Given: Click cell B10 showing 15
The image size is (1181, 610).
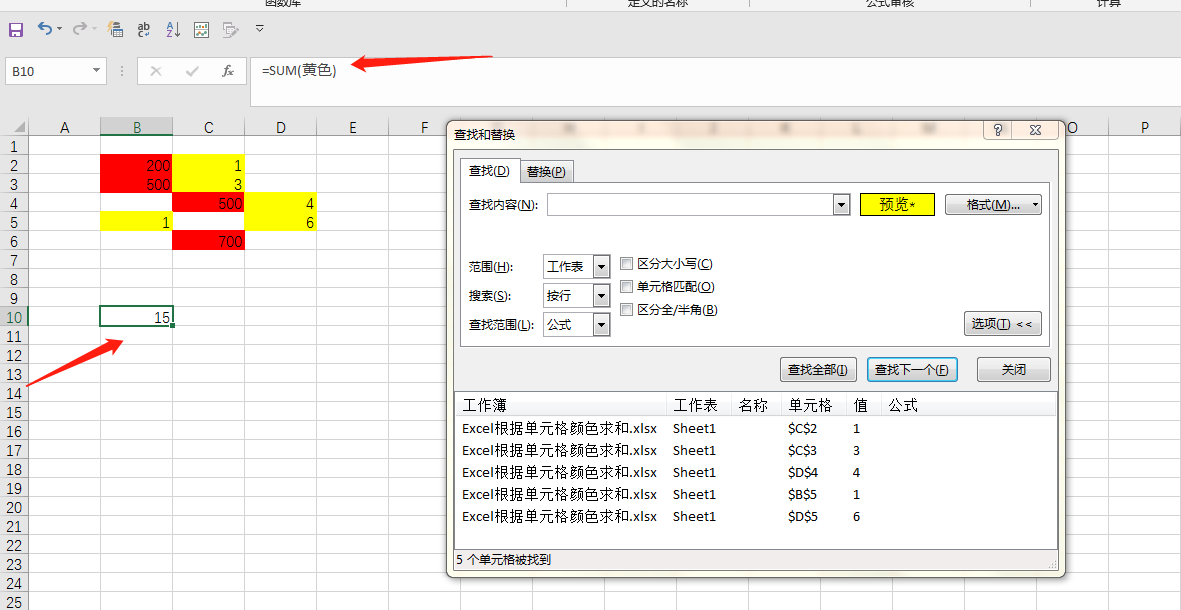Looking at the screenshot, I should [136, 316].
